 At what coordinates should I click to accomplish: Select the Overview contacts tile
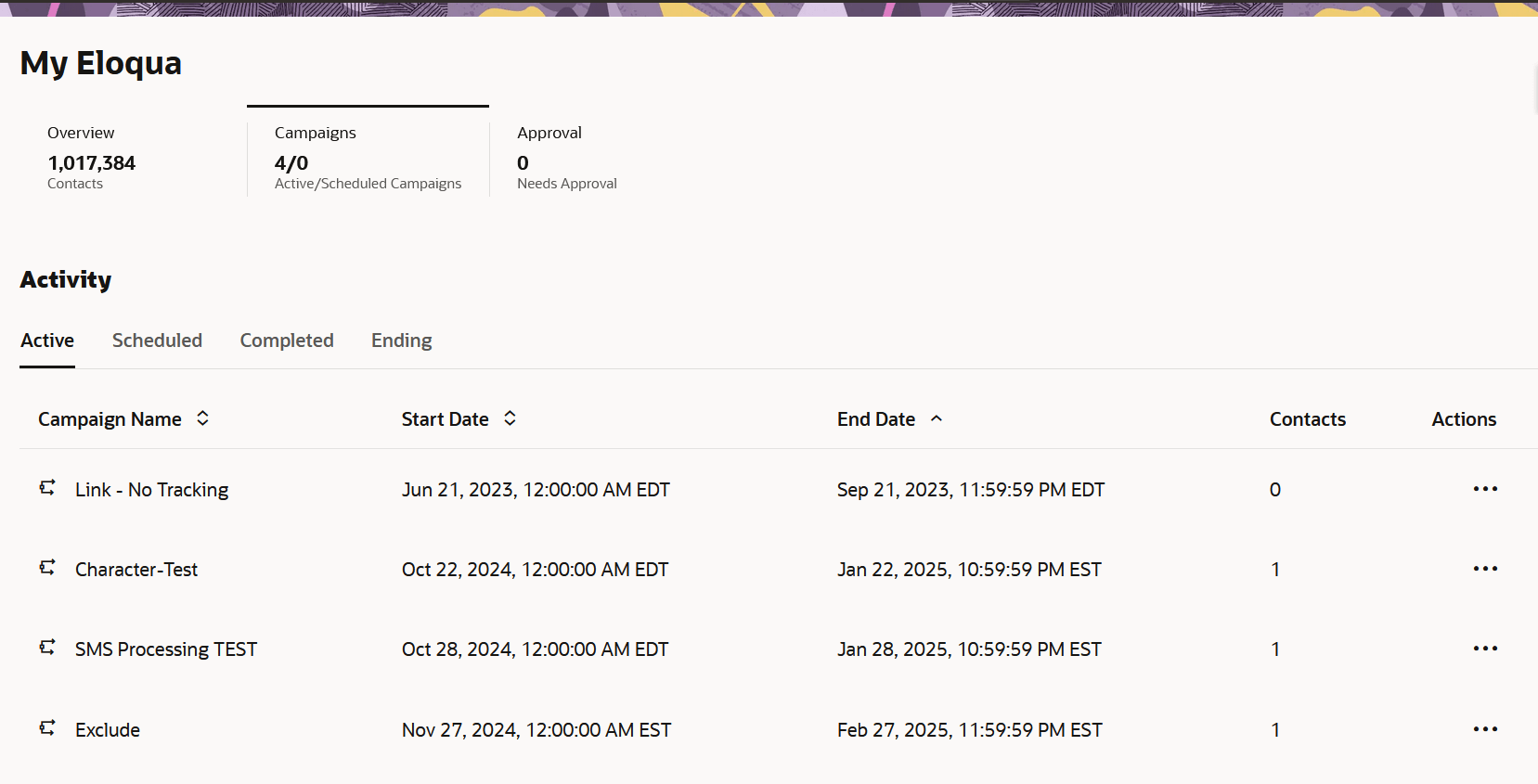(x=133, y=158)
